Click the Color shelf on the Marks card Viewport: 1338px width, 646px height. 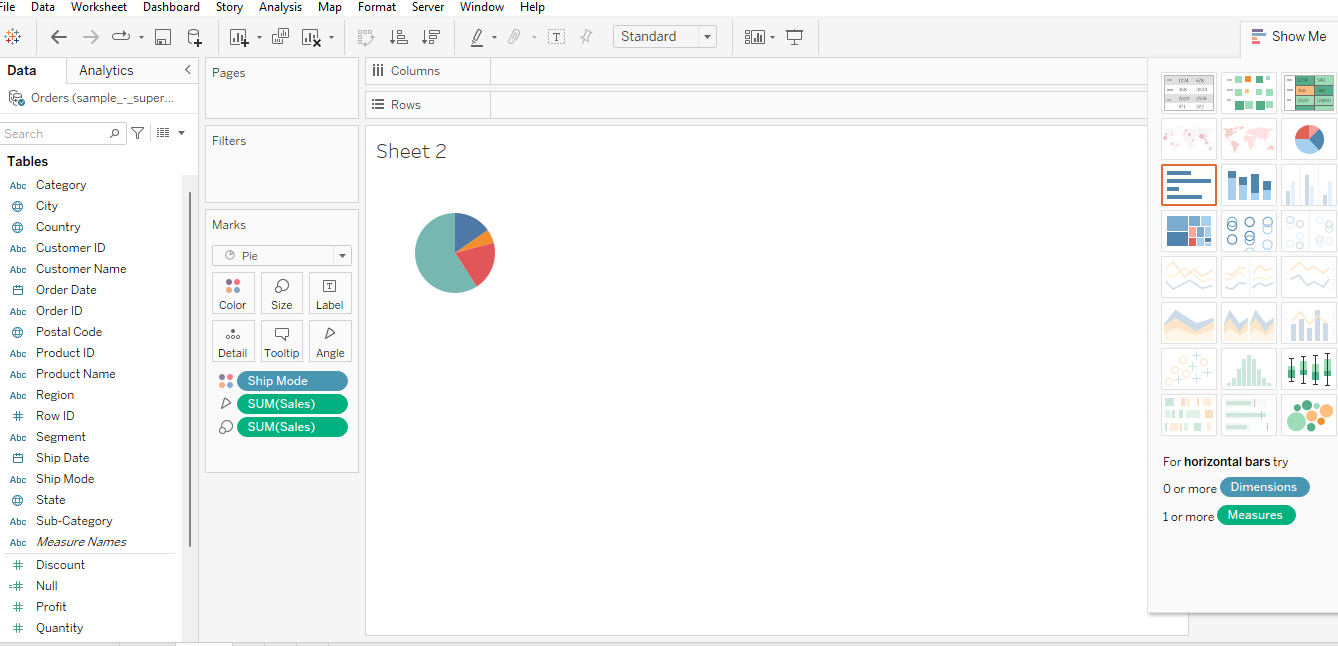pos(232,292)
